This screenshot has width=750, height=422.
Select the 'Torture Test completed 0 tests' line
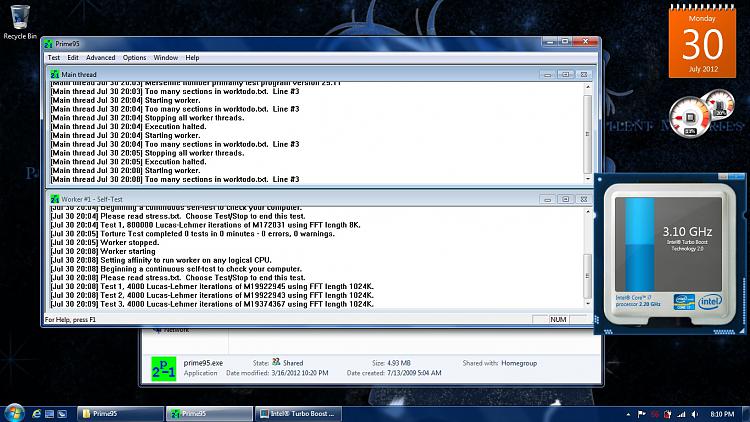192,233
